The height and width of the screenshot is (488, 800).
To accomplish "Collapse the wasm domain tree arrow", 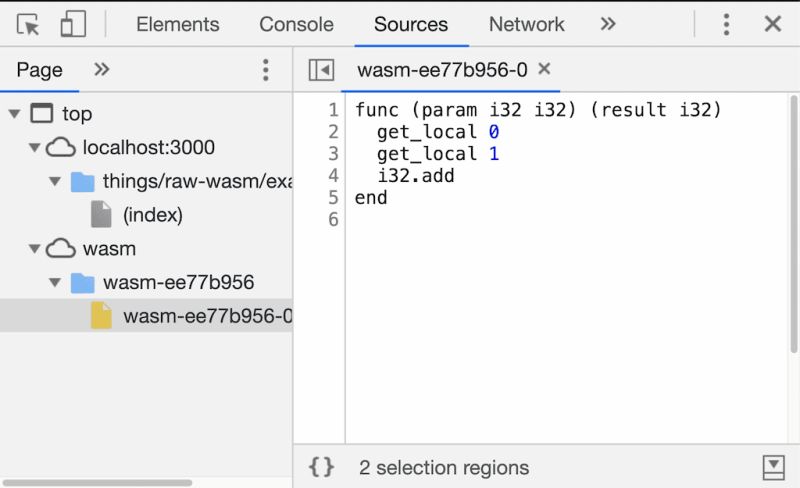I will [x=34, y=249].
